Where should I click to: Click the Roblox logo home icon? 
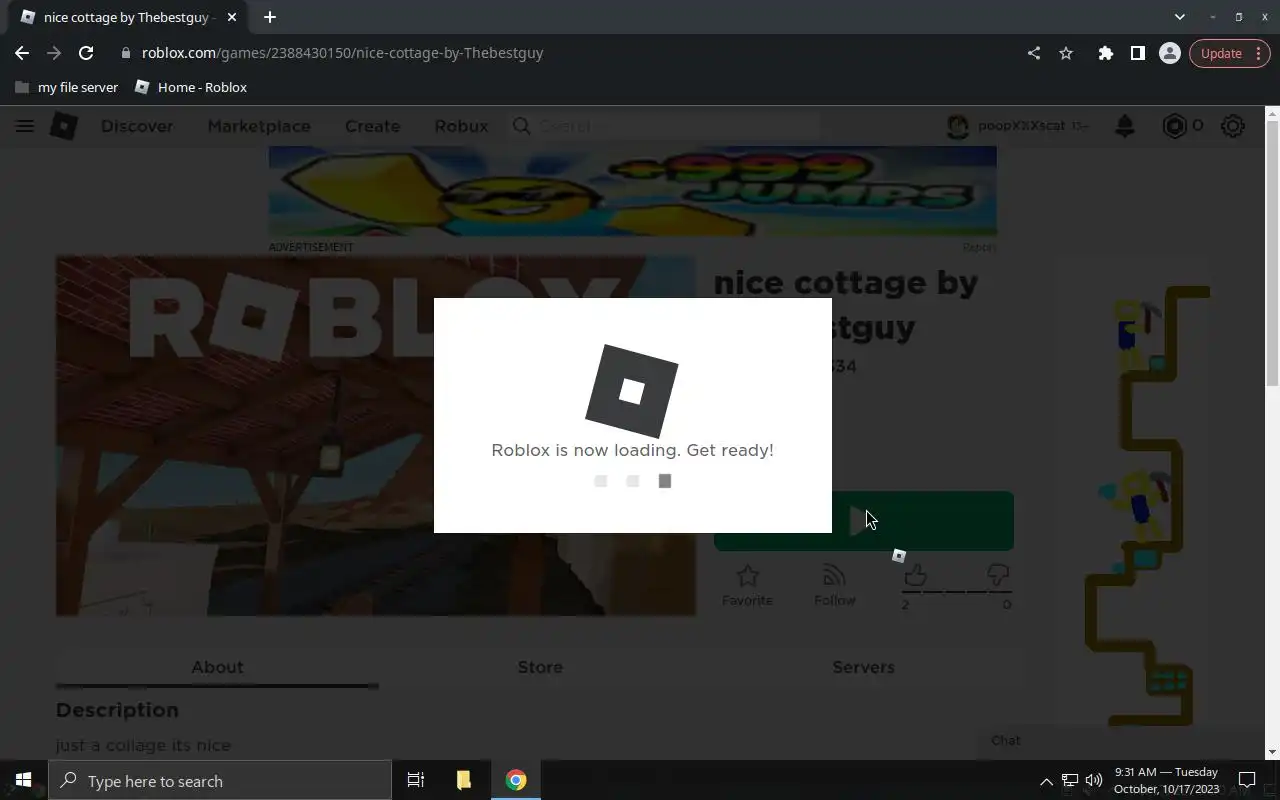point(64,126)
